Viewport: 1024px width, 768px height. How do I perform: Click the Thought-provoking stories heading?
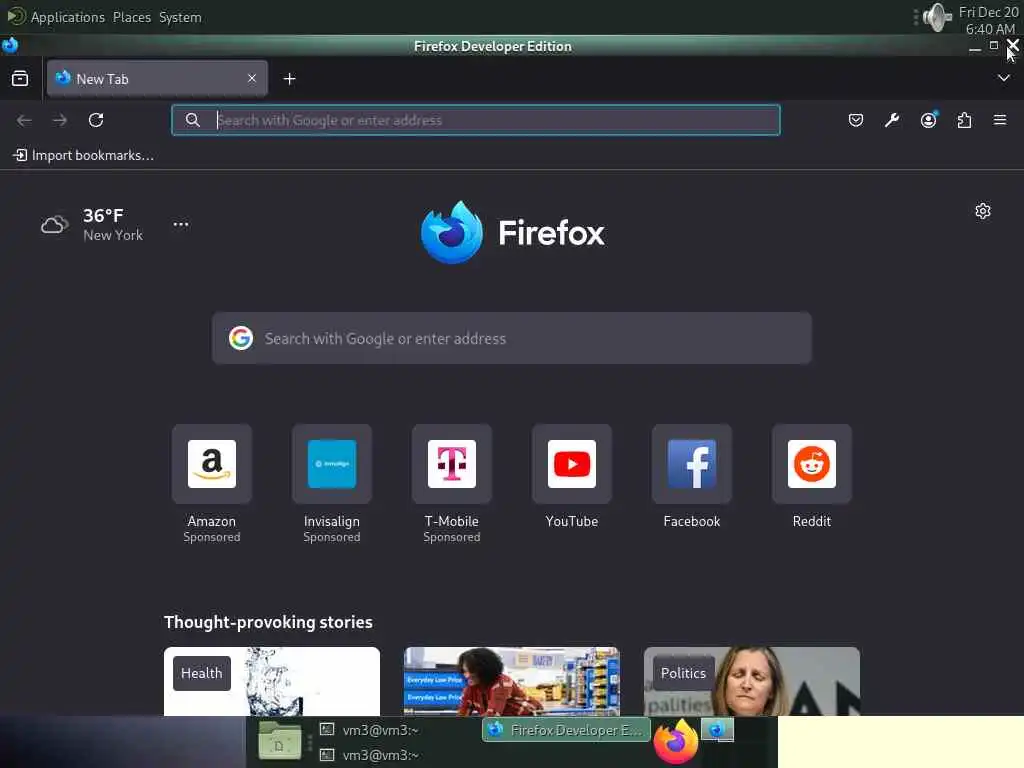coord(268,622)
